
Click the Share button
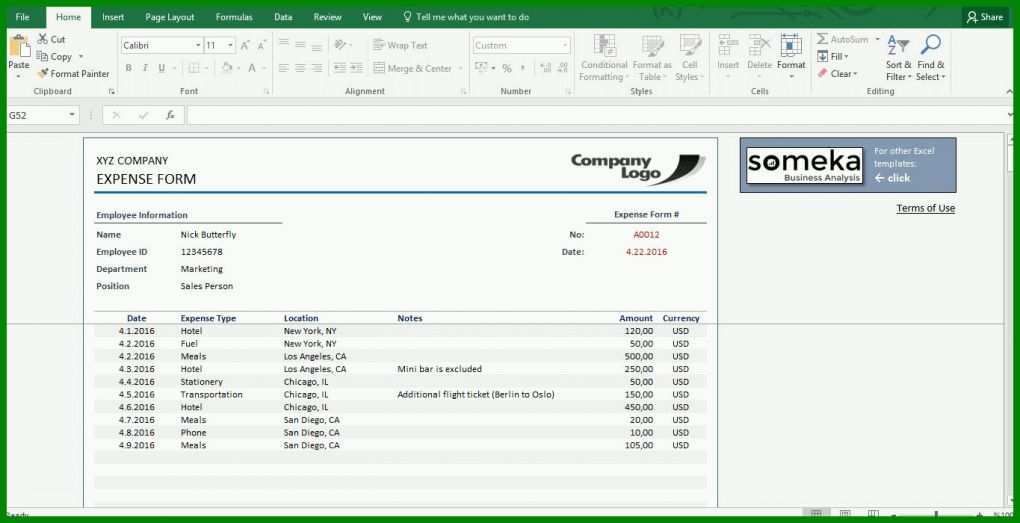[x=985, y=18]
